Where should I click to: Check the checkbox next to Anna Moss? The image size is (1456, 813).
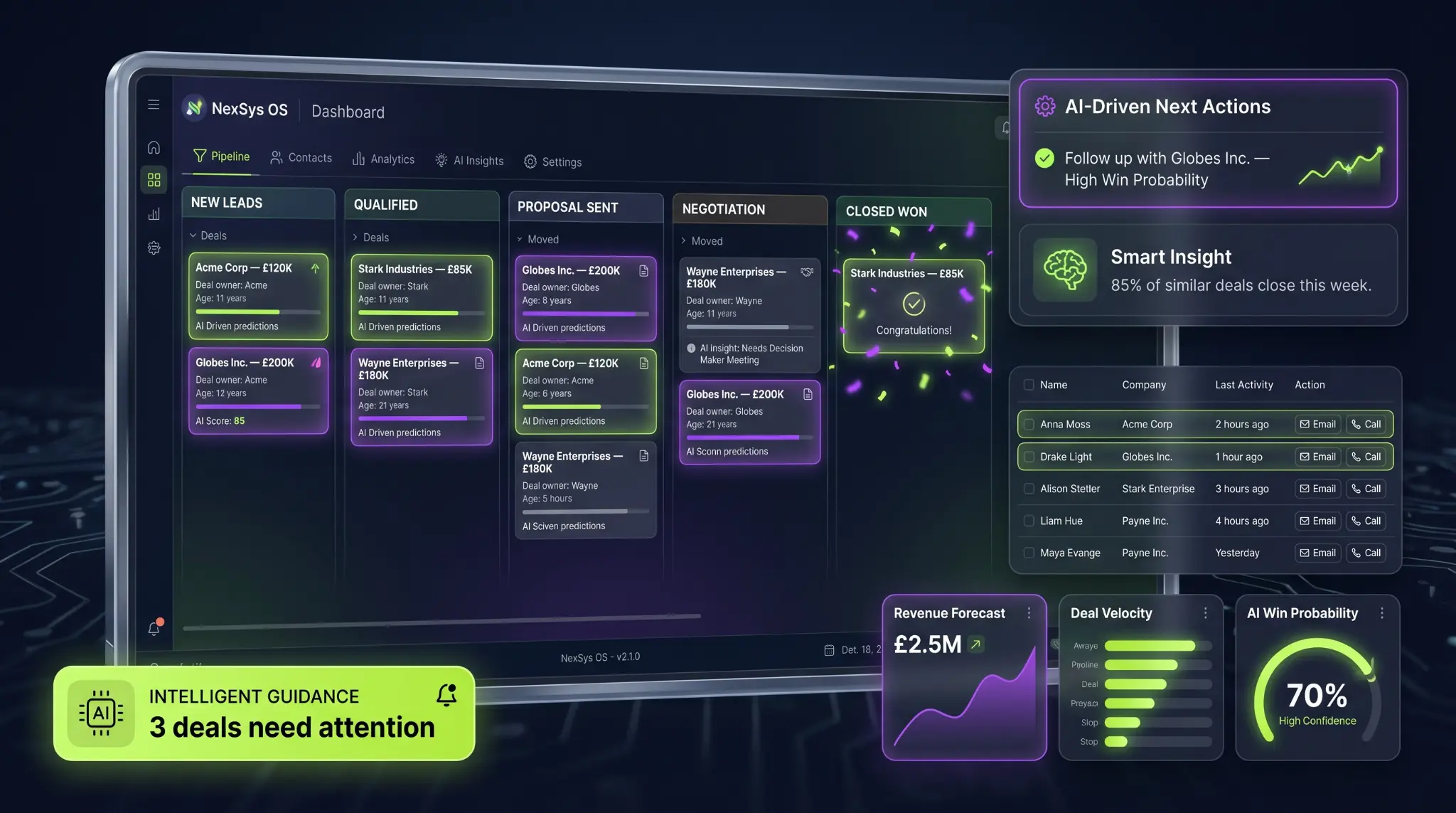click(1029, 424)
